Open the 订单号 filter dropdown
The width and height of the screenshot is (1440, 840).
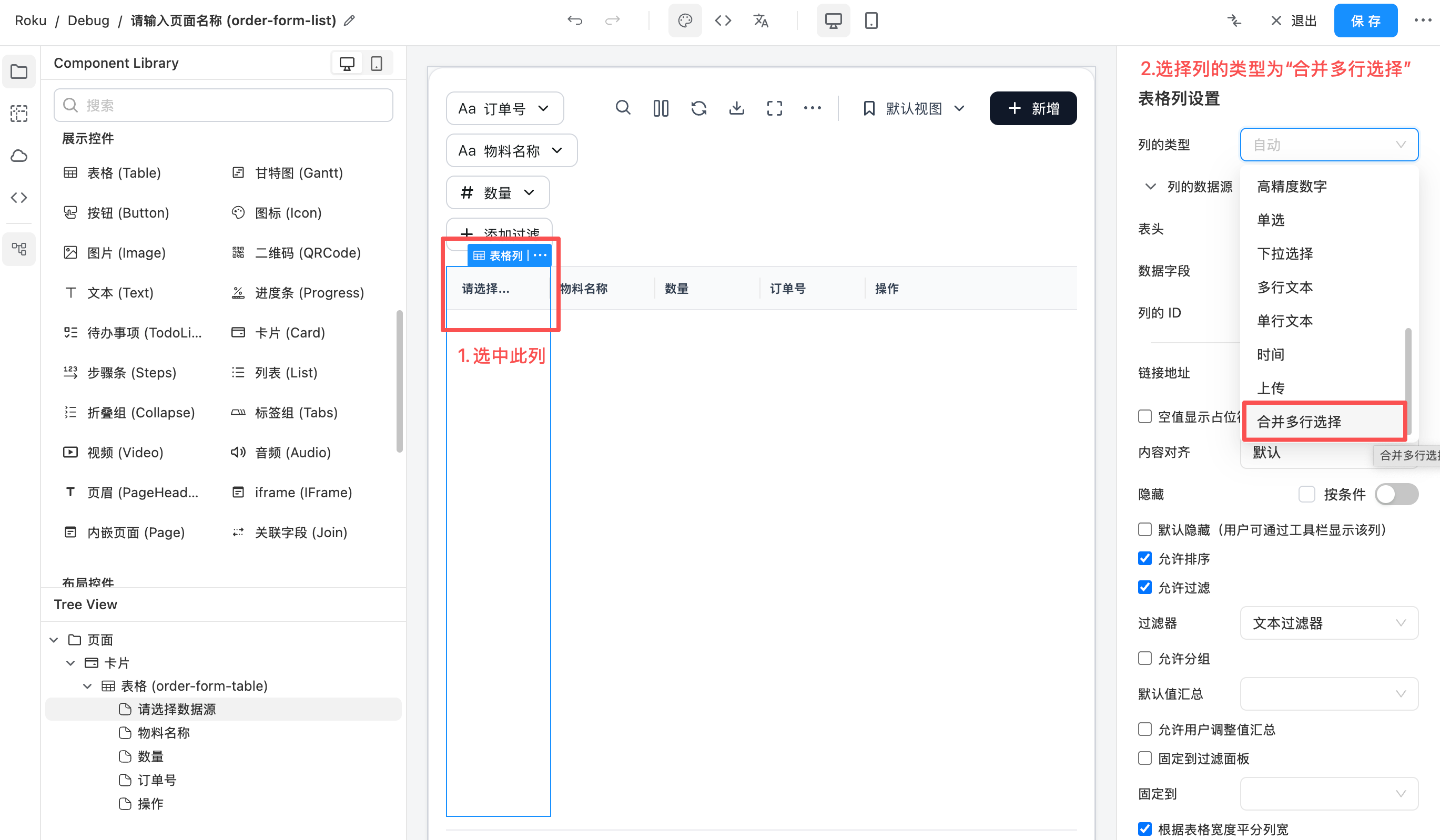[x=504, y=108]
